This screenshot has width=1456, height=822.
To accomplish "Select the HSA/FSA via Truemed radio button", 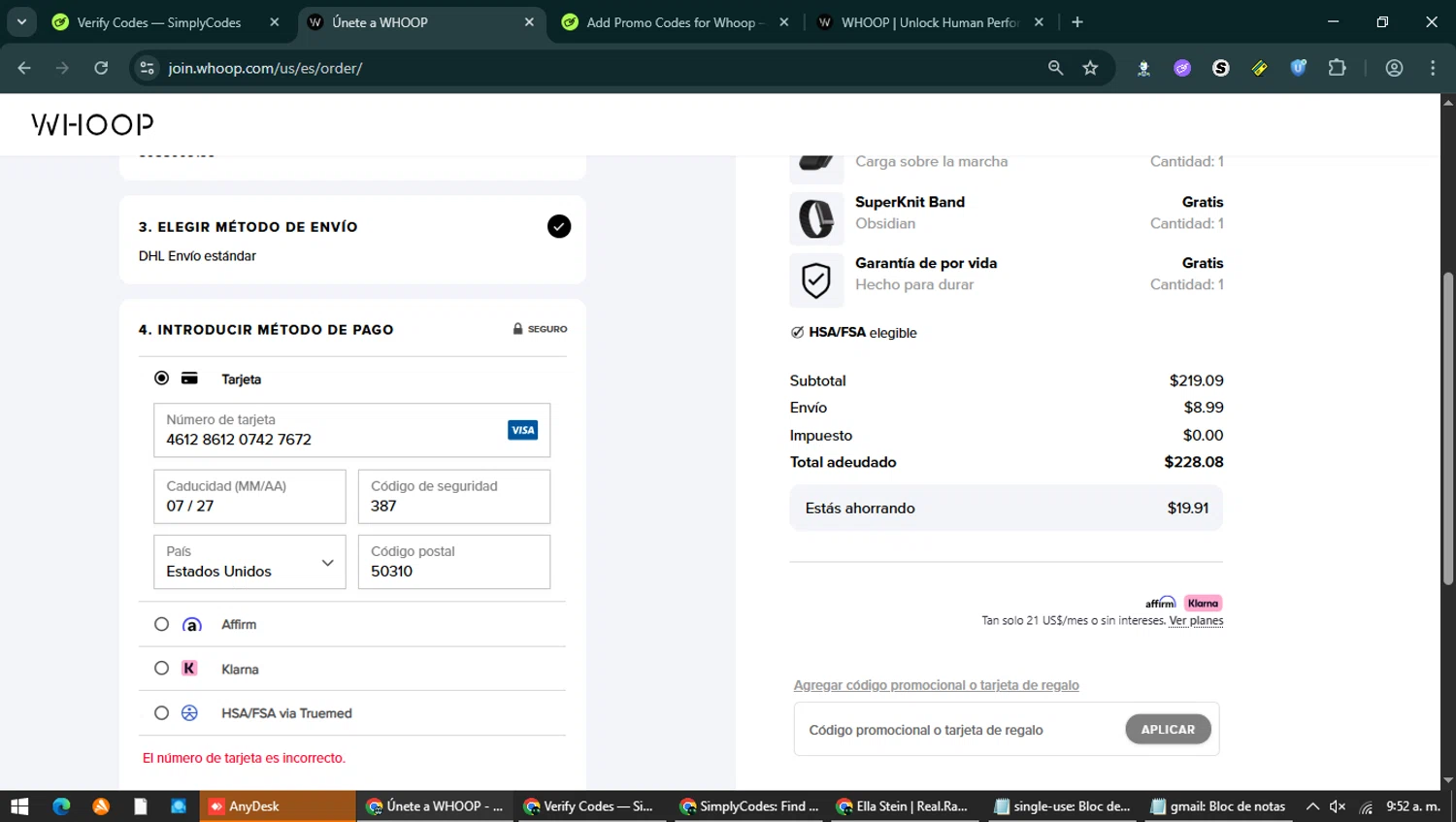I will click(162, 713).
